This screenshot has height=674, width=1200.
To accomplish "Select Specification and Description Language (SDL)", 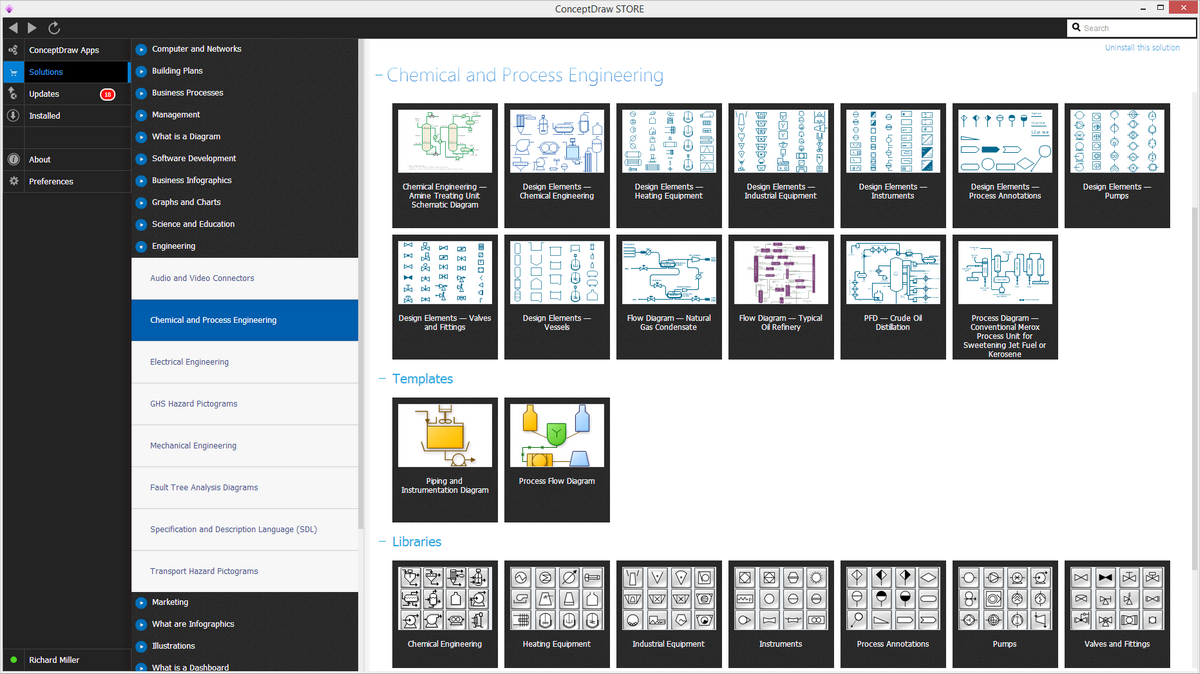I will [x=245, y=530].
